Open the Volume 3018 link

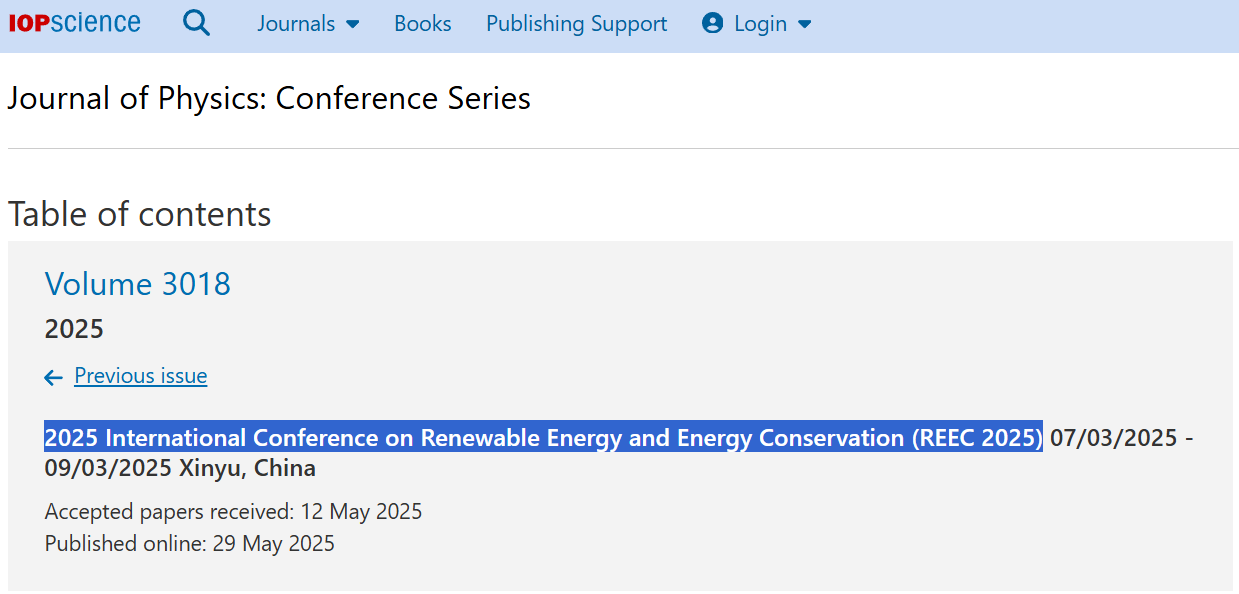138,284
